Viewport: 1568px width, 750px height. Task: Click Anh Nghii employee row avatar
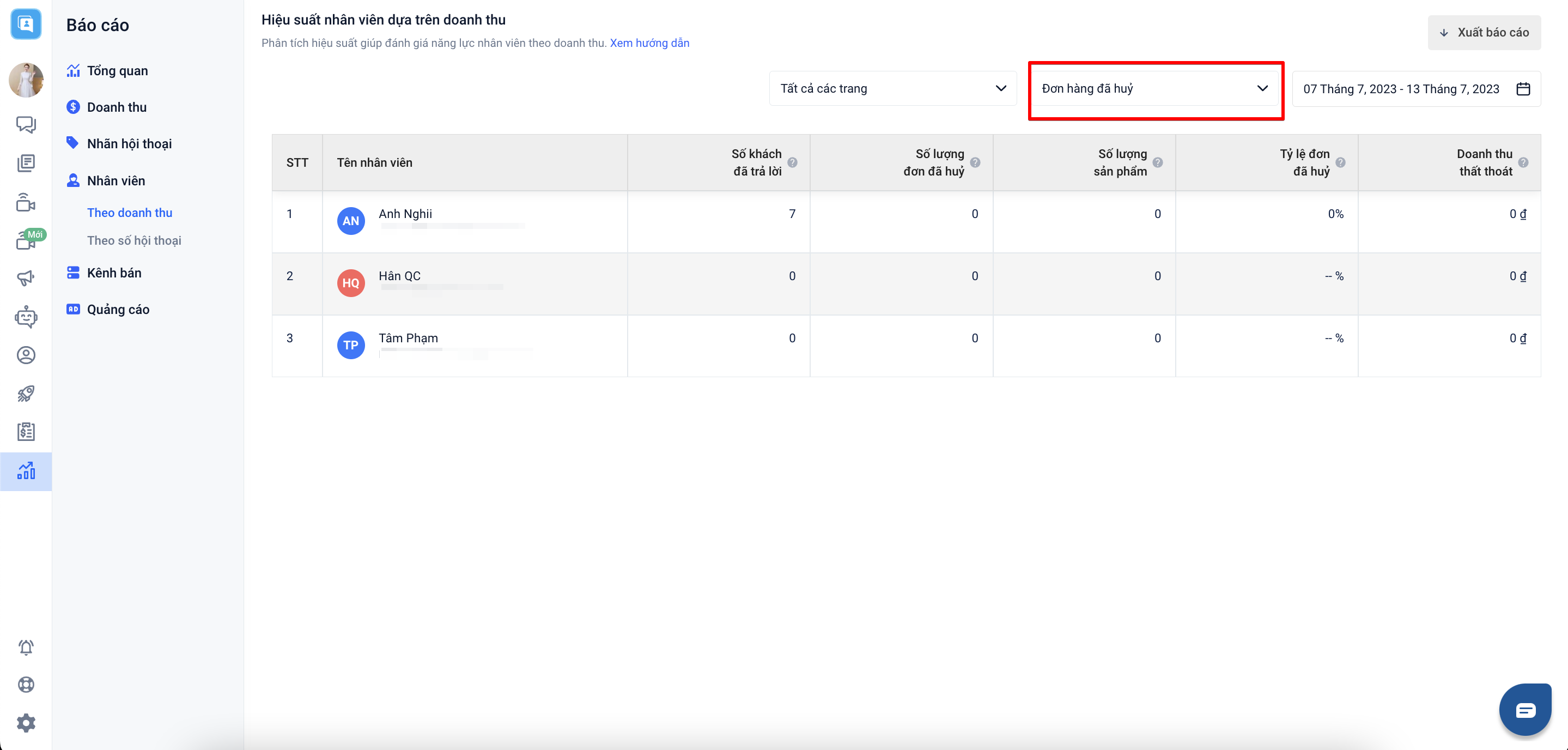click(x=351, y=221)
